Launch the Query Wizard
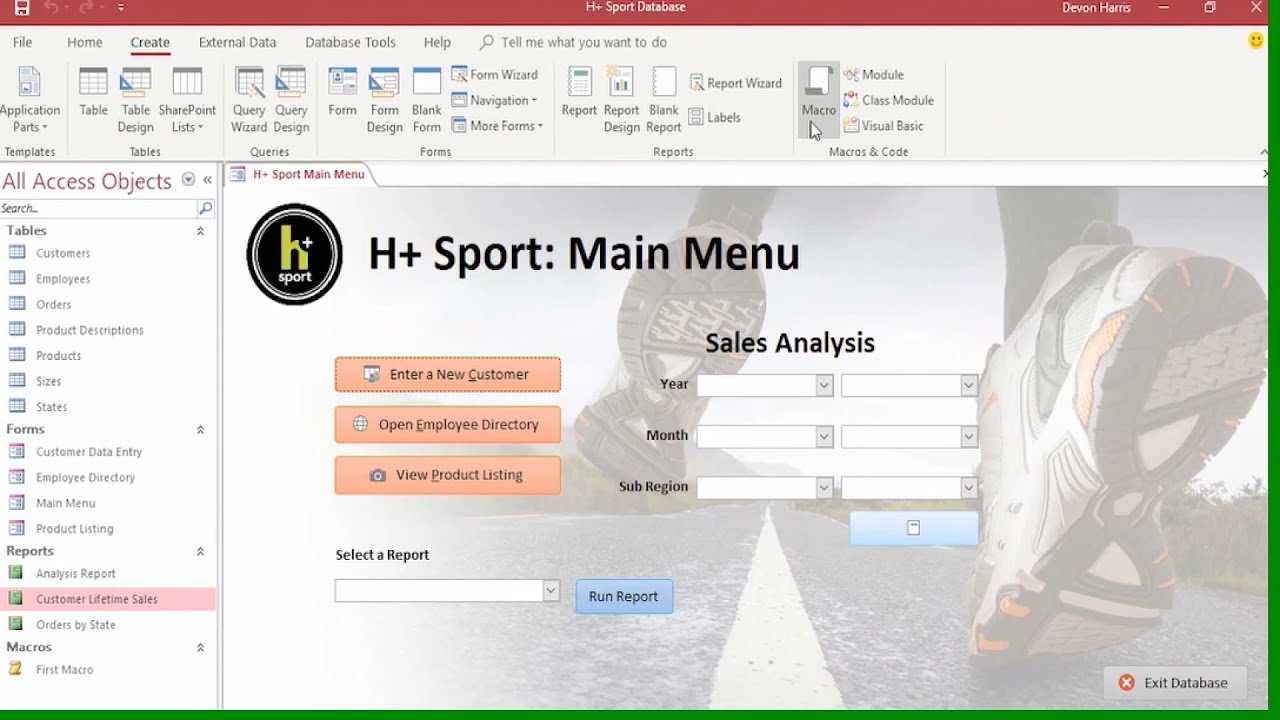 249,100
